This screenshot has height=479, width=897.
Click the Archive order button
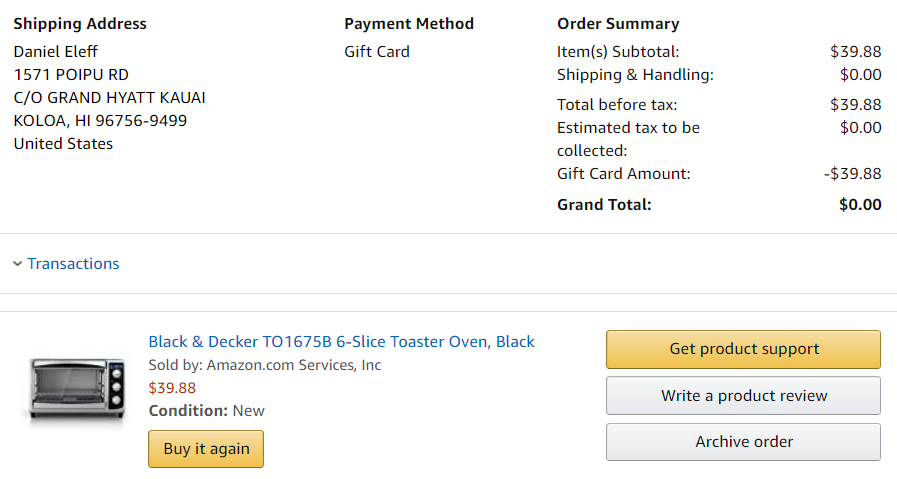(744, 442)
